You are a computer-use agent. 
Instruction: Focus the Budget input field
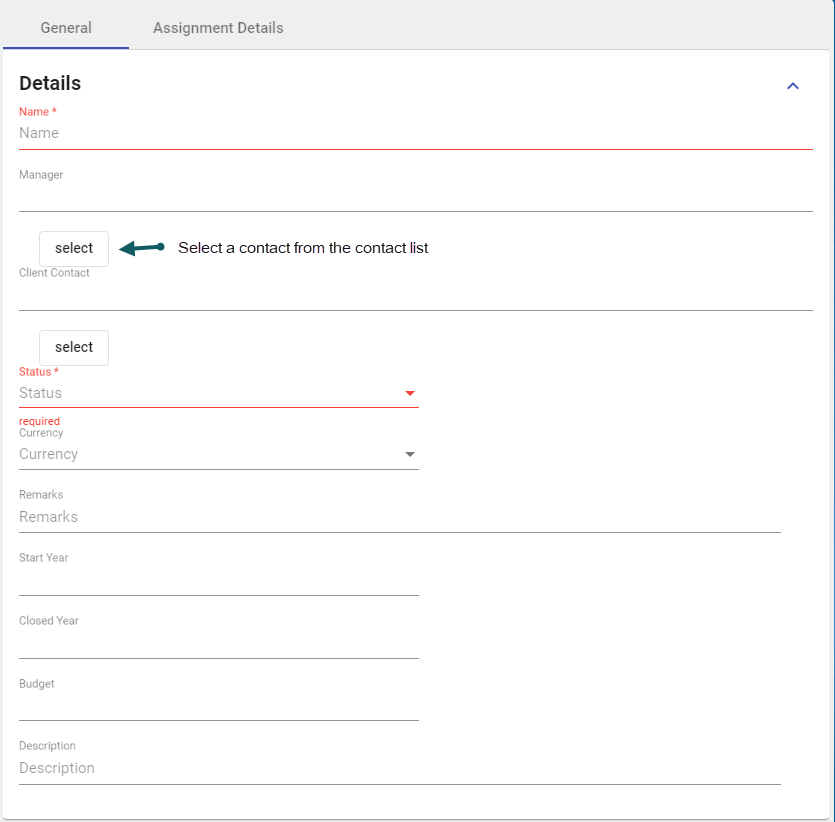pos(218,706)
